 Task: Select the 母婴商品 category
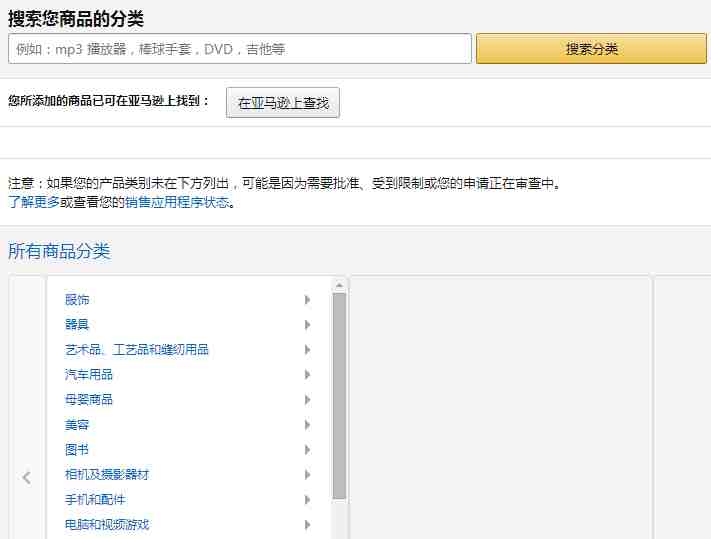88,400
